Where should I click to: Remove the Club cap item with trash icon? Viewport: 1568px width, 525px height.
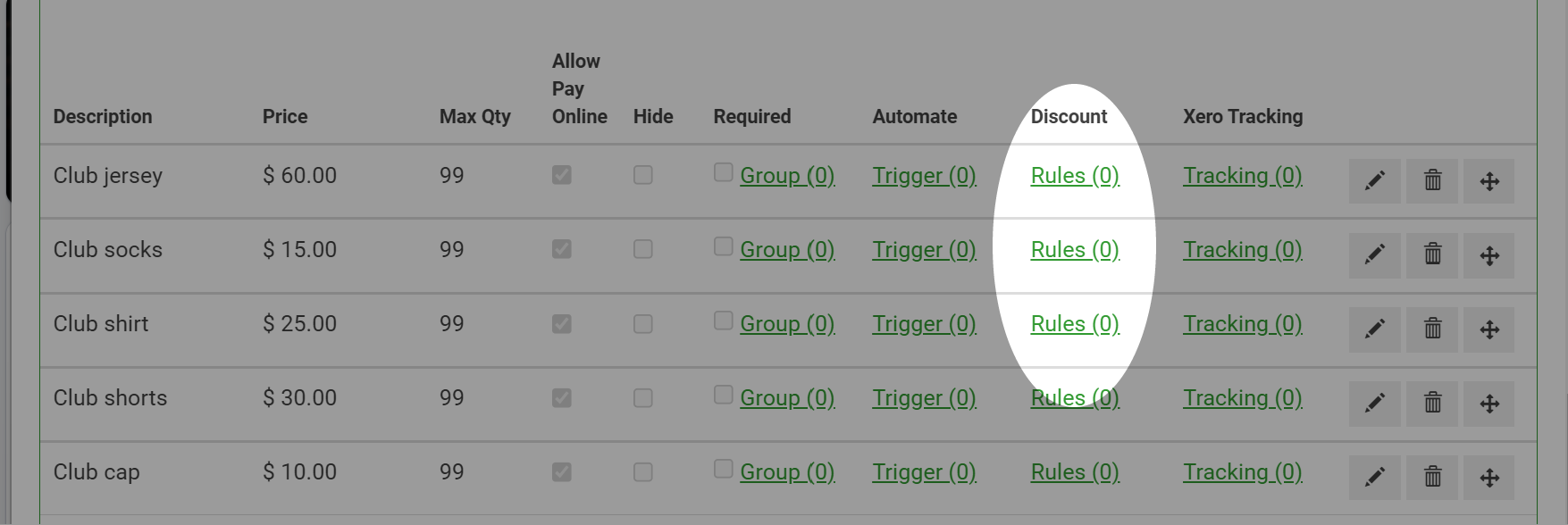coord(1432,478)
